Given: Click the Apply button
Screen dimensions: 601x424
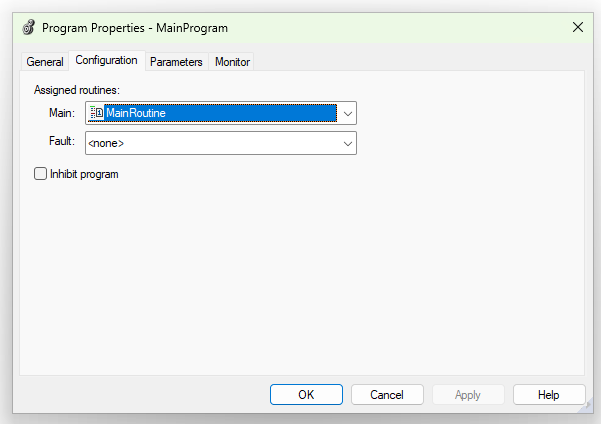Looking at the screenshot, I should pyautogui.click(x=468, y=394).
